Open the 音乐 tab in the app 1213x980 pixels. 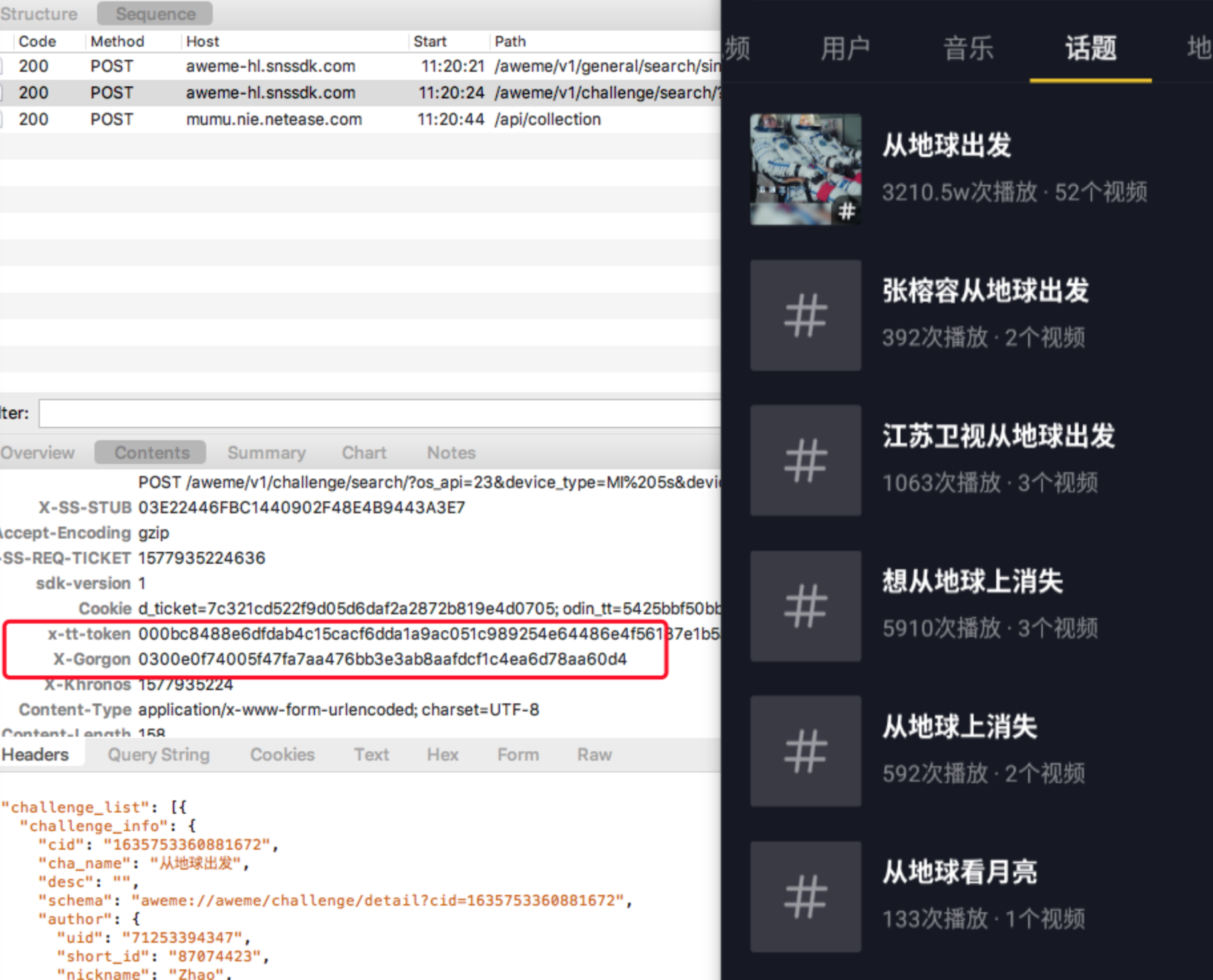(968, 49)
